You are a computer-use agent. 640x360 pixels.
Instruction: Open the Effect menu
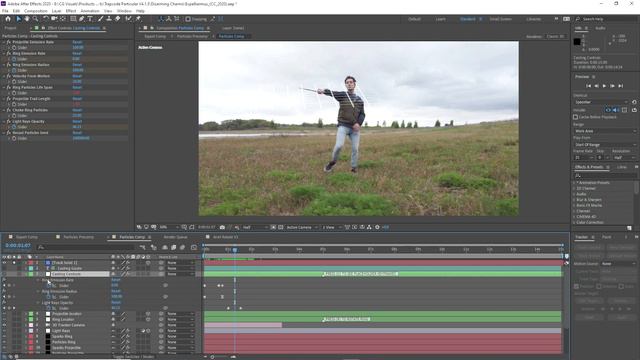71,11
